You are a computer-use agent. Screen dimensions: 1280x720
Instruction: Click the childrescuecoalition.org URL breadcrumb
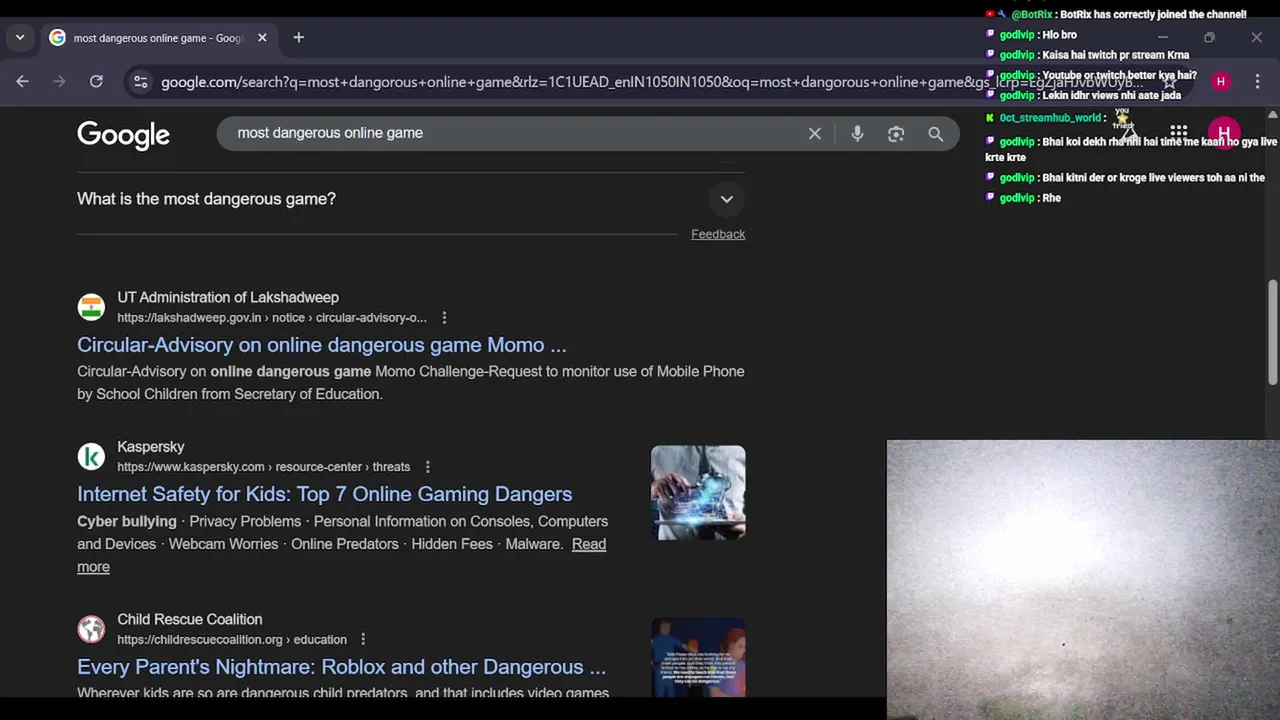pos(232,640)
